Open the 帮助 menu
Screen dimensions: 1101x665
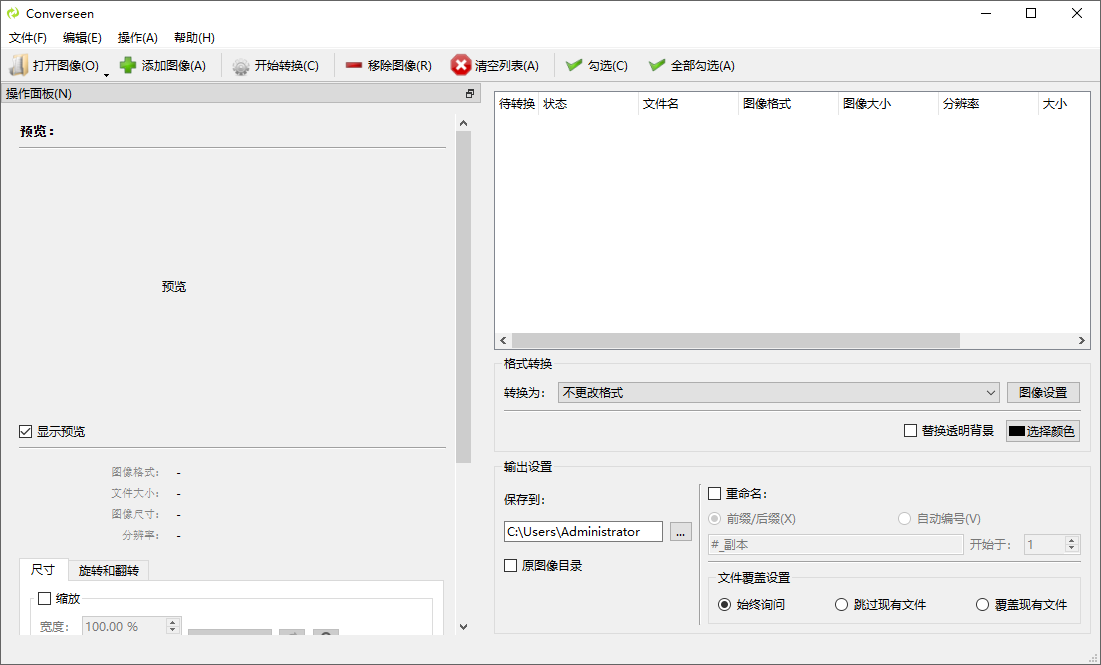pos(192,38)
